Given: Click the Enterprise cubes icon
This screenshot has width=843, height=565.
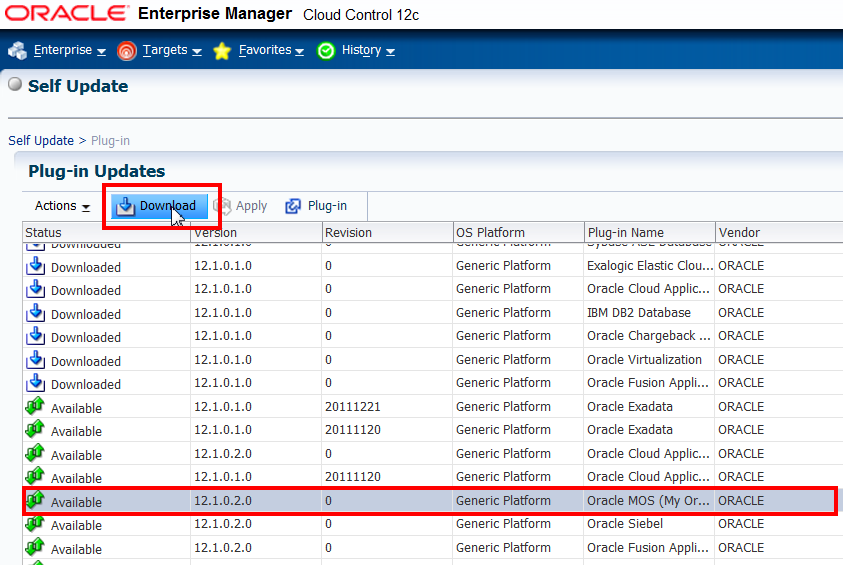Looking at the screenshot, I should (17, 51).
